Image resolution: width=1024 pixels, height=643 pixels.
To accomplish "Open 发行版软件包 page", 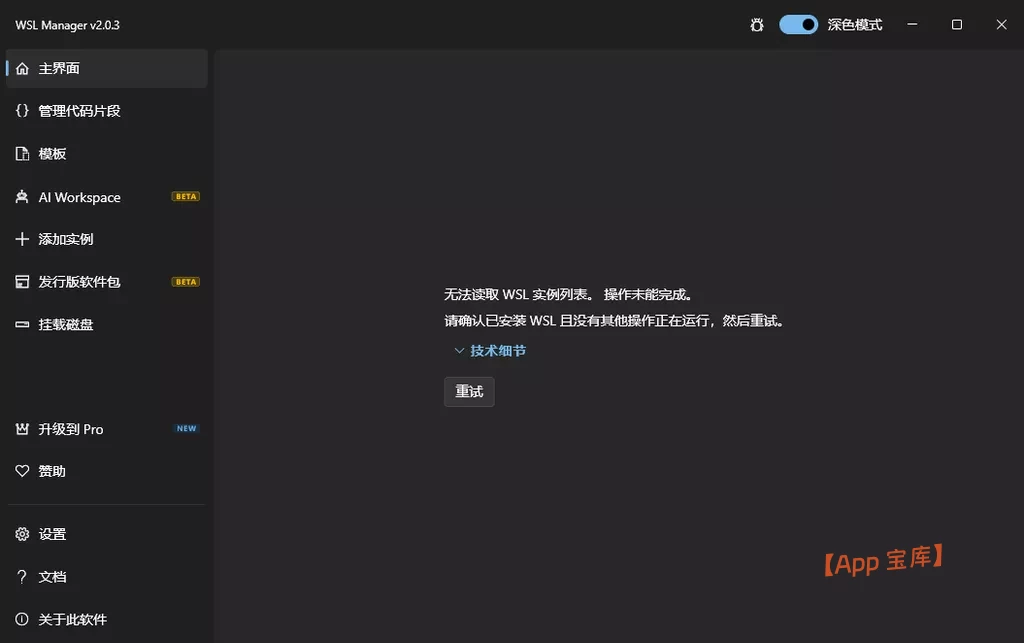I will pos(79,282).
